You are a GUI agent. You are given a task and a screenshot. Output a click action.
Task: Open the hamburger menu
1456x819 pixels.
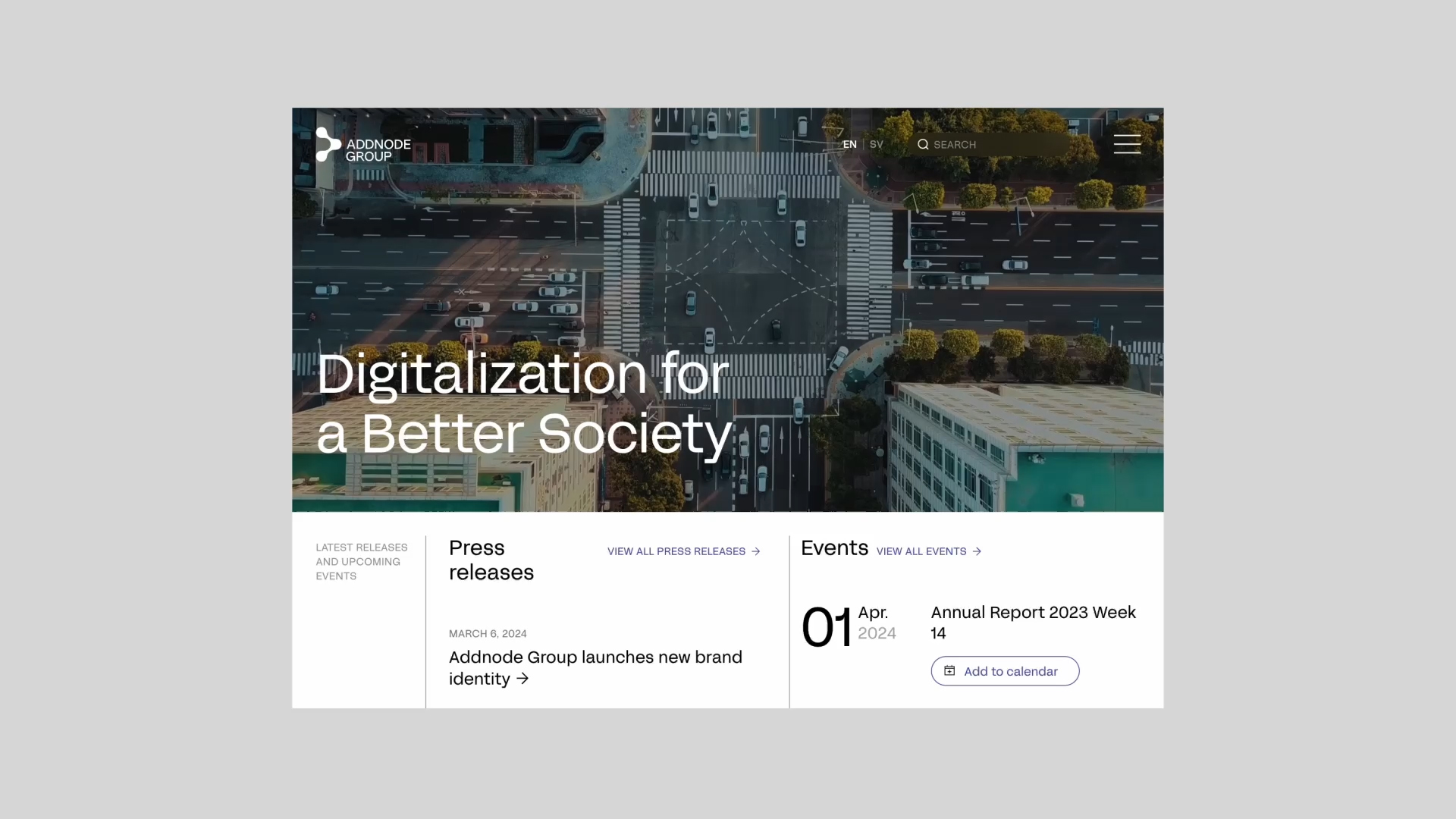1127,144
